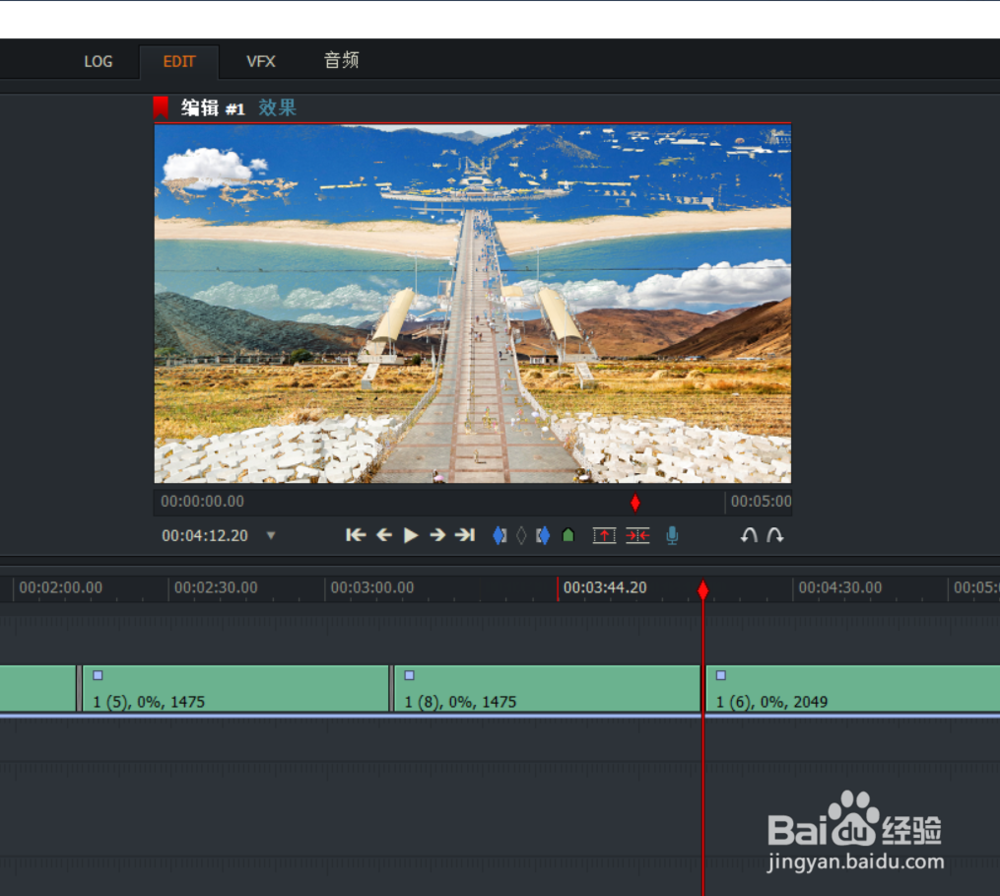Expand the clip options square on clip 1 (8)
Screen dimensions: 1000x896
click(409, 675)
